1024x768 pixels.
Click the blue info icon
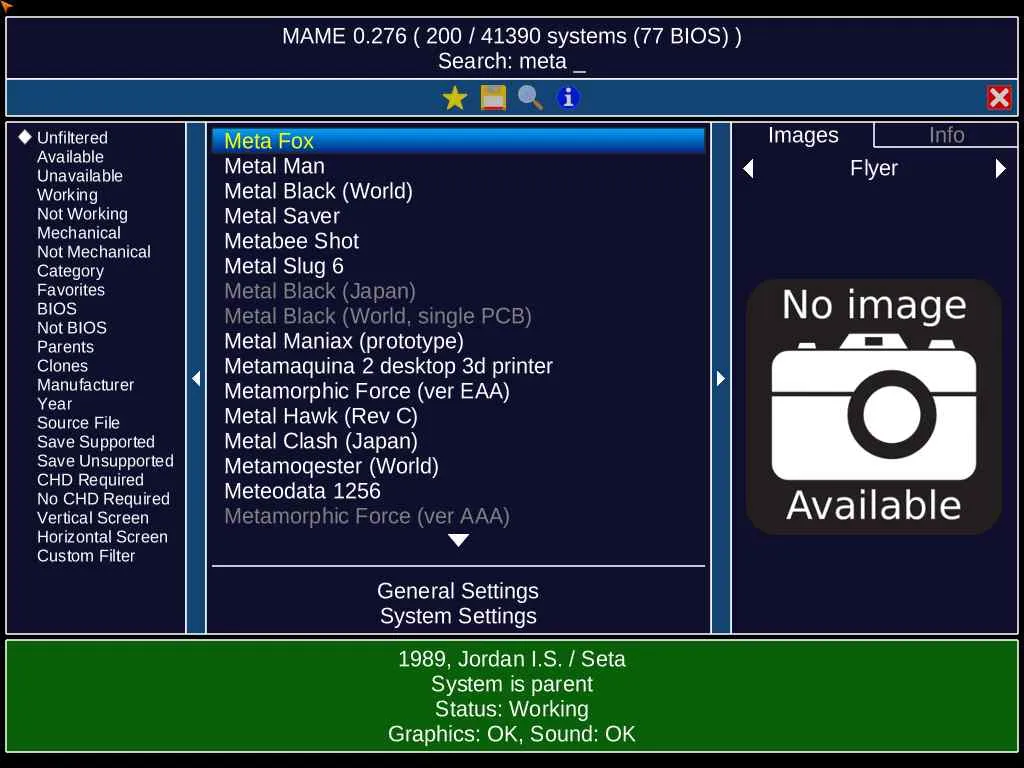pos(568,98)
